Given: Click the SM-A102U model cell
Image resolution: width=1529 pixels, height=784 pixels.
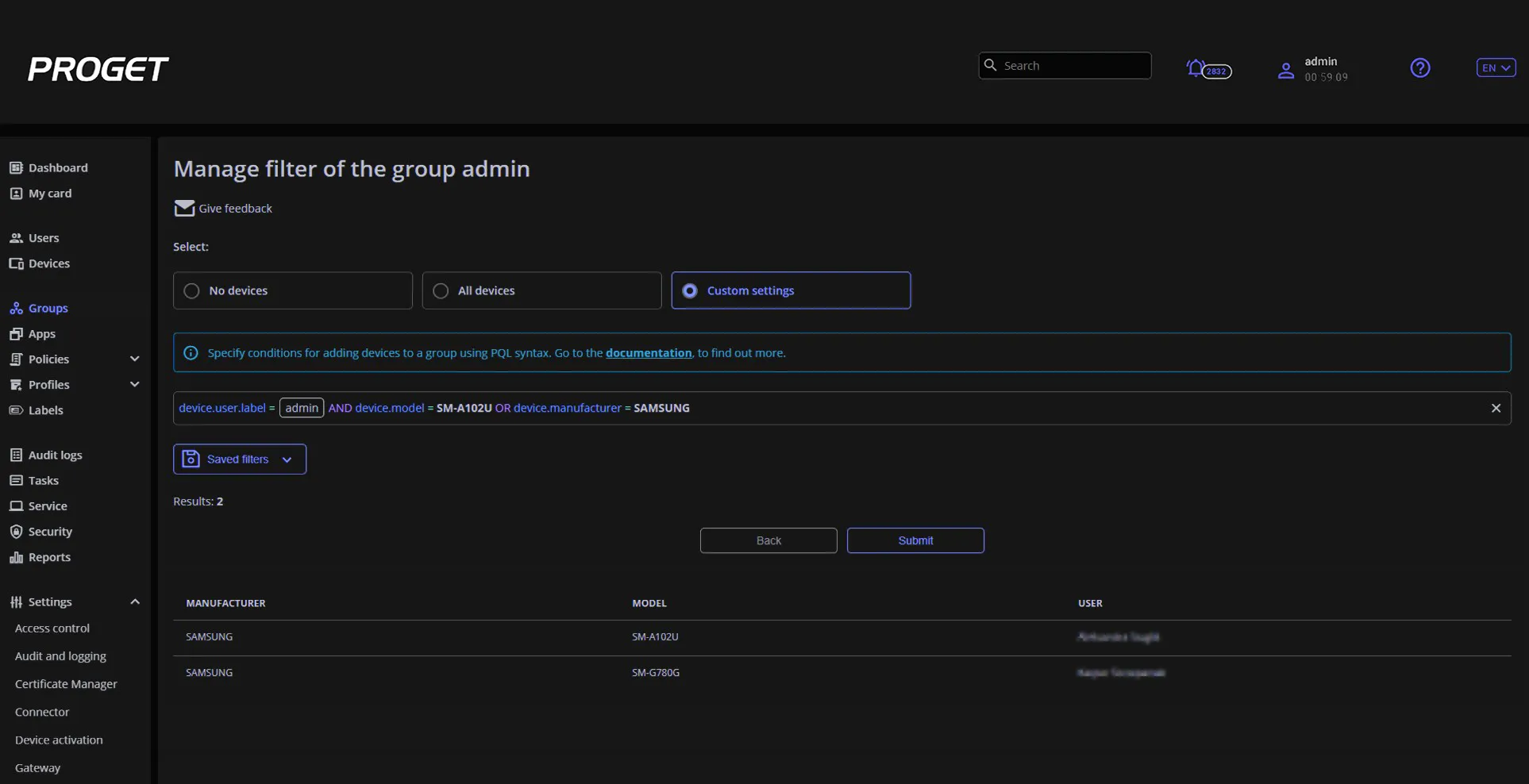Looking at the screenshot, I should [x=655, y=637].
